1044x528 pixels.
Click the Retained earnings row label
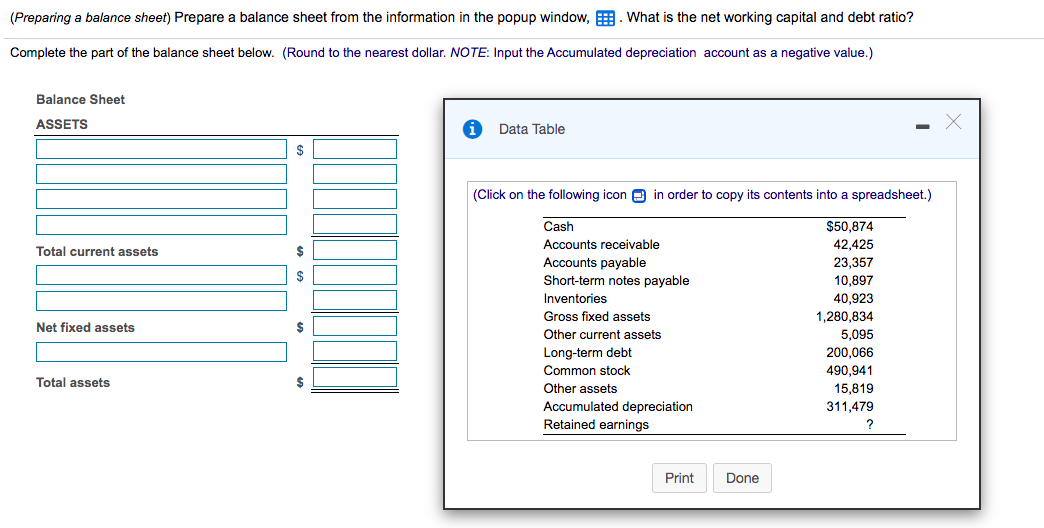click(x=596, y=424)
